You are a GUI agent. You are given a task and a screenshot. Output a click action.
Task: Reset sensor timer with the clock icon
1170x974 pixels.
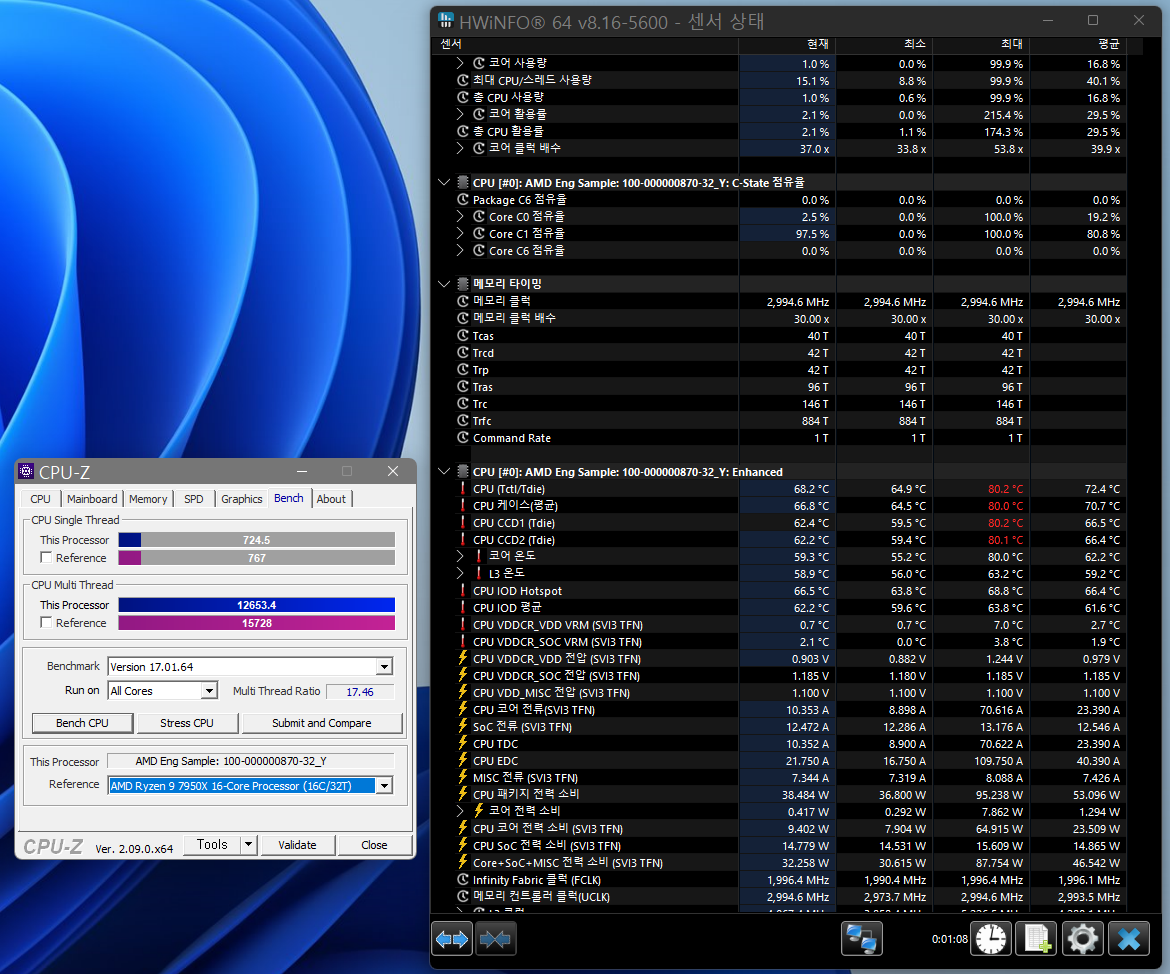pos(991,938)
